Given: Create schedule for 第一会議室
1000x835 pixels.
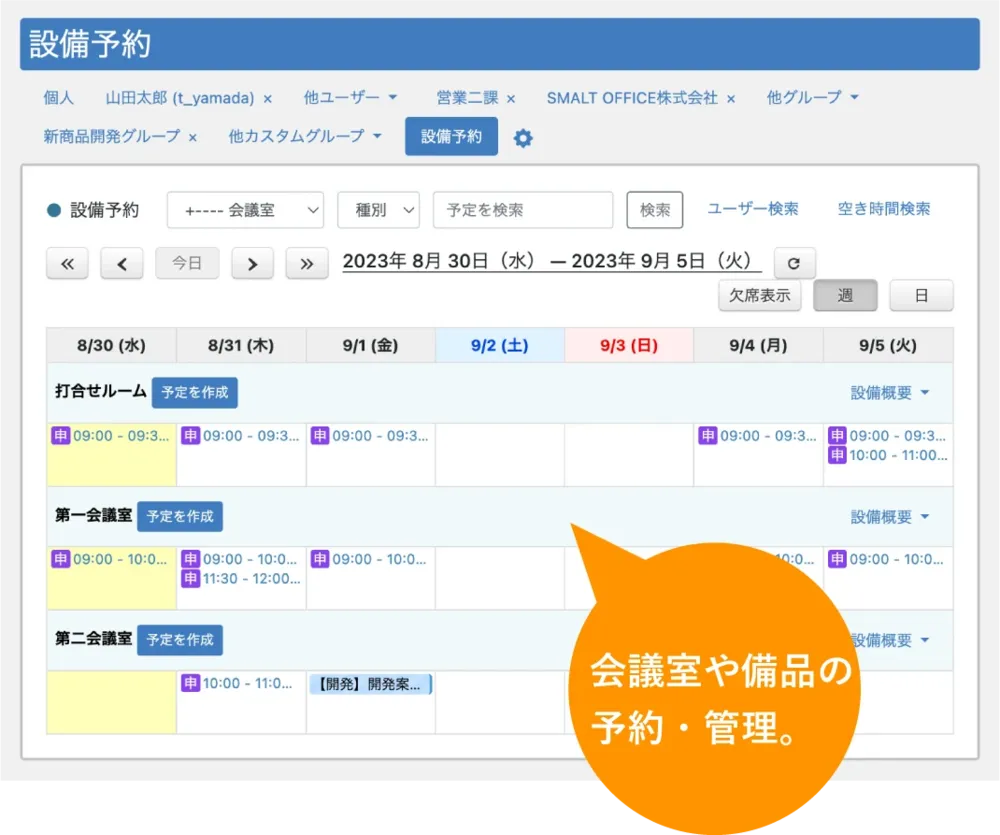Looking at the screenshot, I should (x=180, y=516).
